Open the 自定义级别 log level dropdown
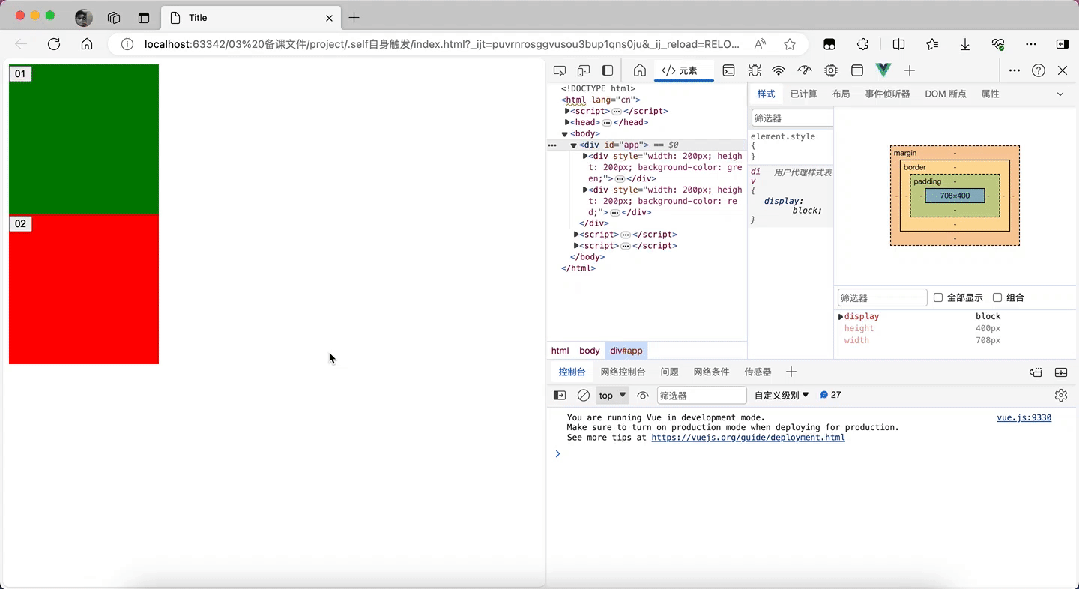The width and height of the screenshot is (1079, 589). click(782, 395)
